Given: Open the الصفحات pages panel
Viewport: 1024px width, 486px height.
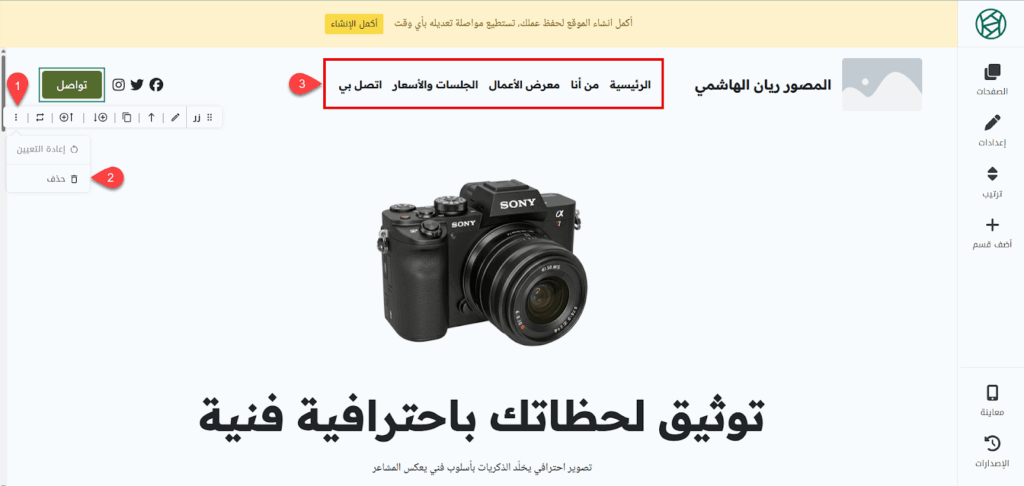Looking at the screenshot, I should click(991, 79).
